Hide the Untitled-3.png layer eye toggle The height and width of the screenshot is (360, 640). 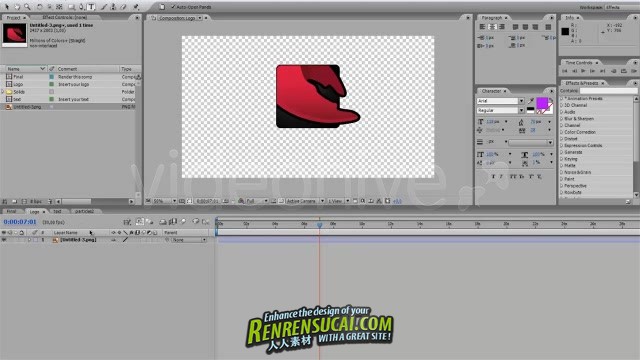coord(4,240)
